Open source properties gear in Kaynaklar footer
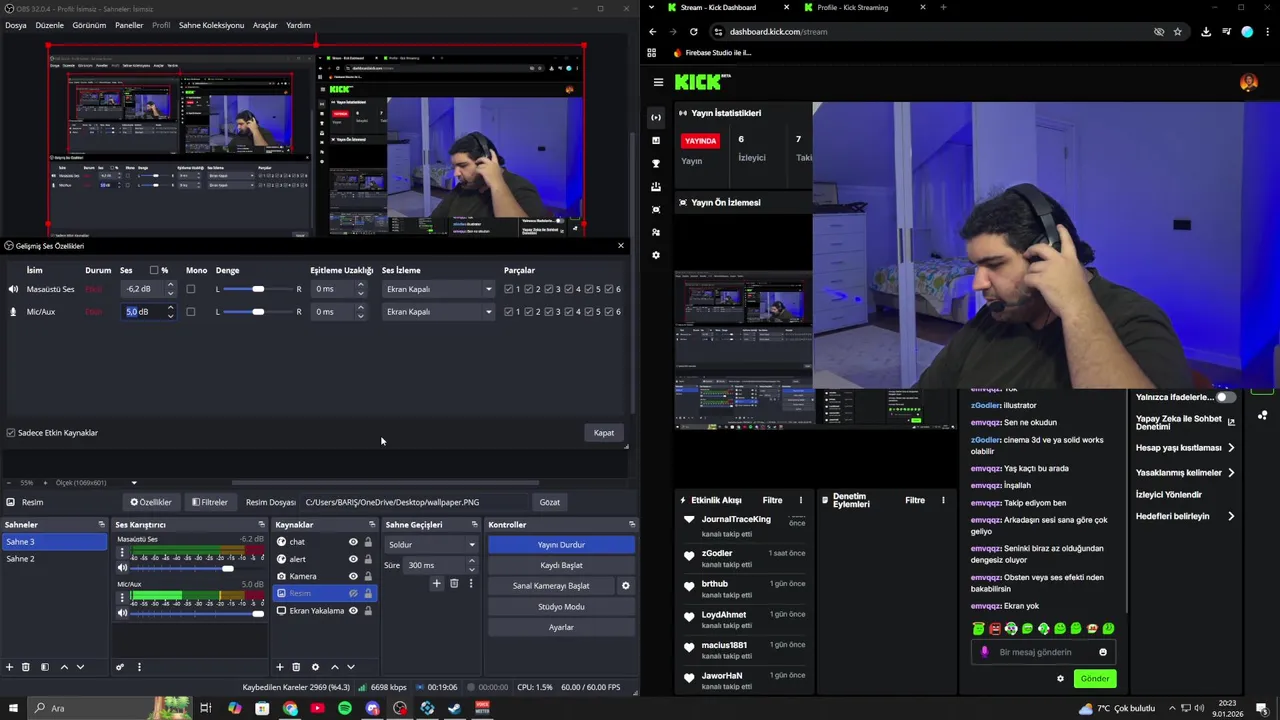1280x720 pixels. pos(315,667)
